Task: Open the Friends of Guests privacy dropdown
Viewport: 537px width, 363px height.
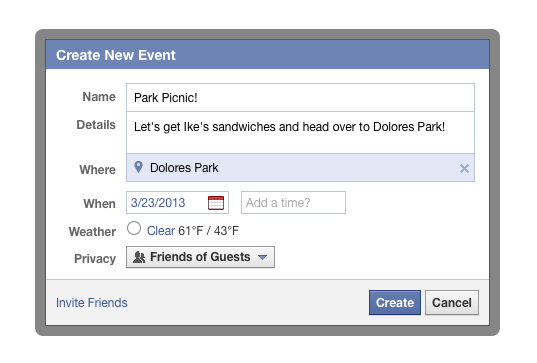Action: 200,257
